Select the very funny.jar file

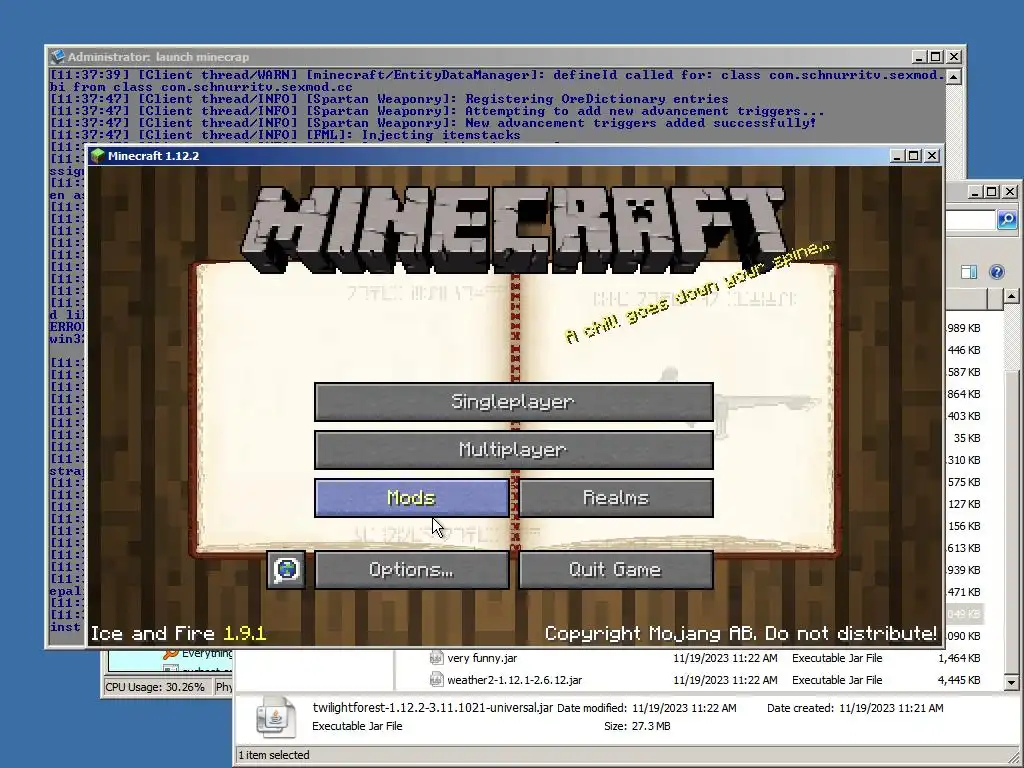click(x=482, y=658)
